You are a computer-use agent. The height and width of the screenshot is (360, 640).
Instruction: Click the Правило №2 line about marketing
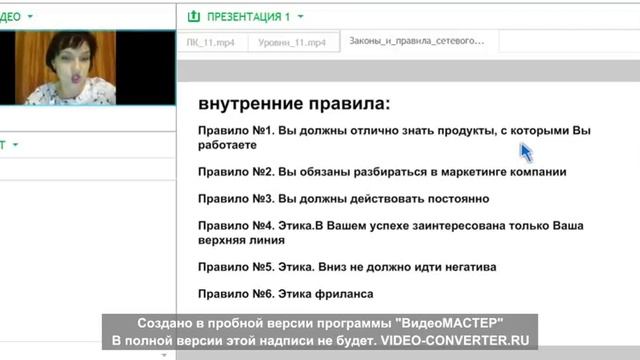point(382,172)
